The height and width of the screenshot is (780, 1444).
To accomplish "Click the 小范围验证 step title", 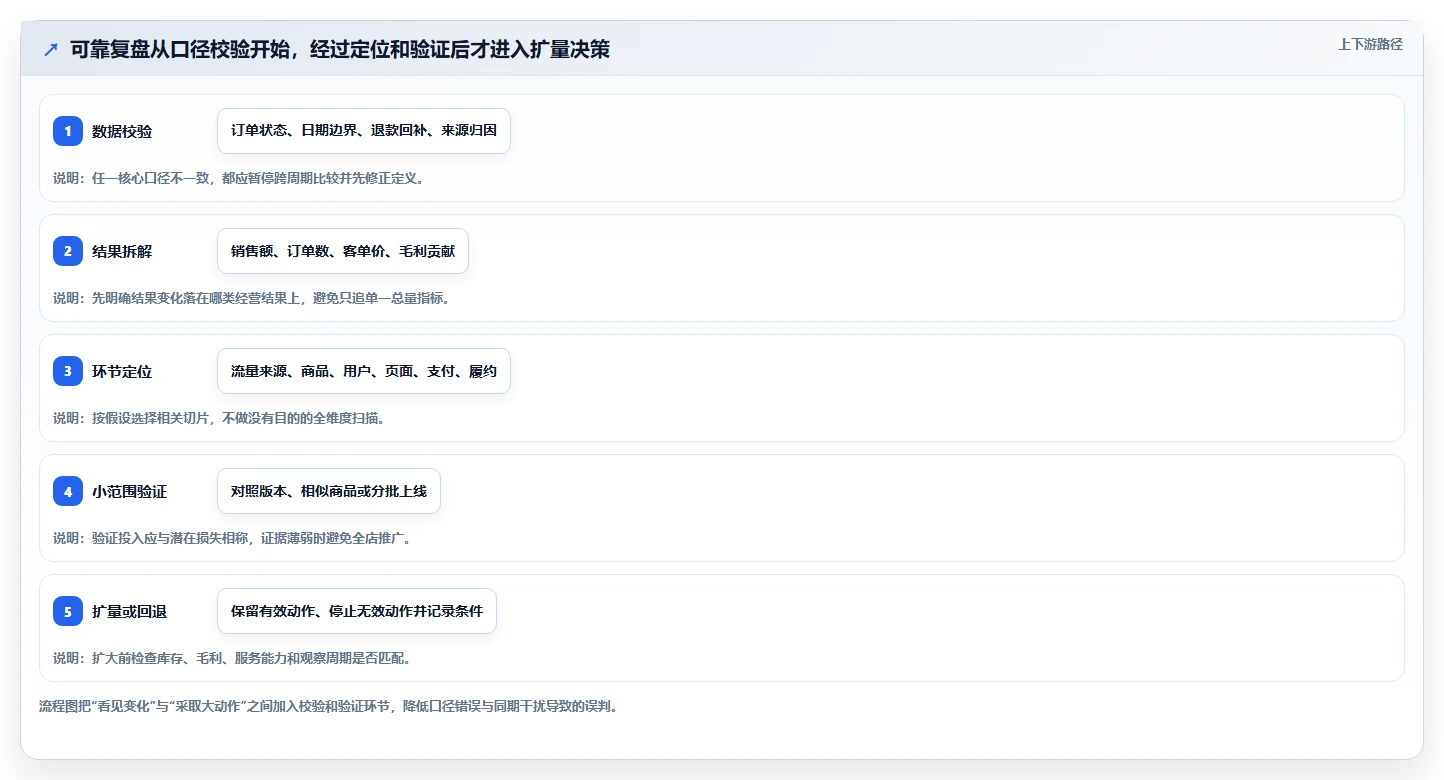I will (129, 491).
